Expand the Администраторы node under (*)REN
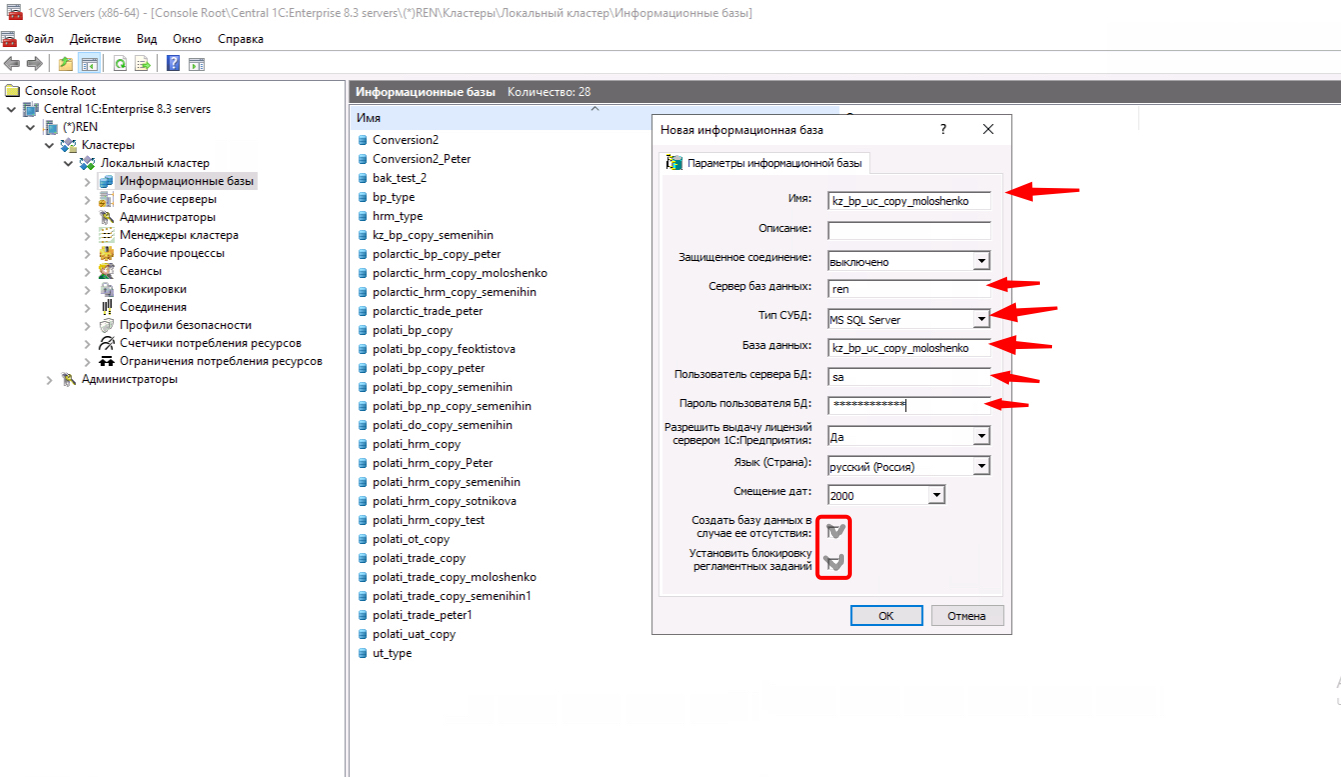1341x777 pixels. (x=49, y=379)
